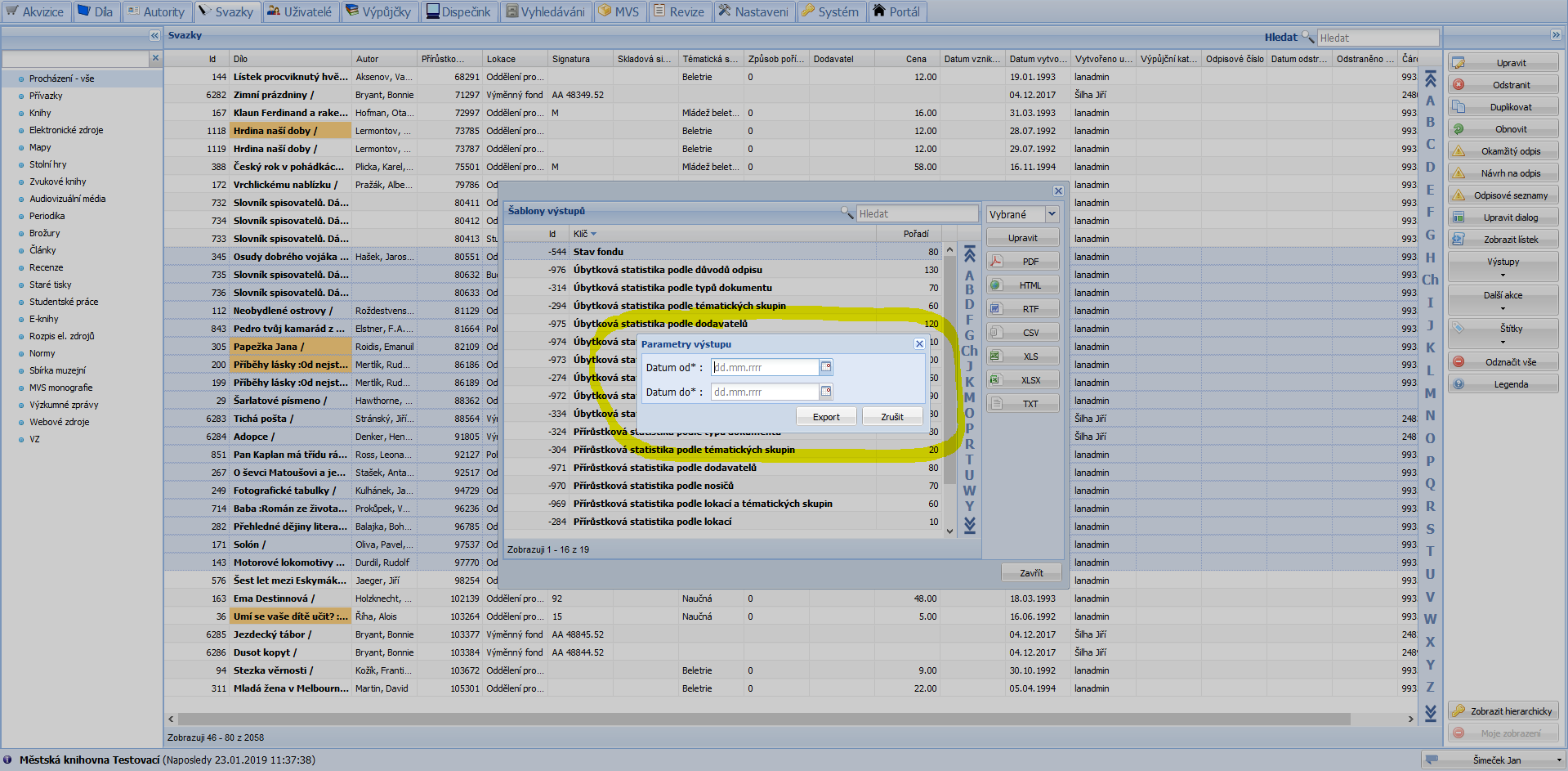The image size is (1568, 771).
Task: Click Upravit in Šablony výstupů window
Action: [x=1022, y=238]
